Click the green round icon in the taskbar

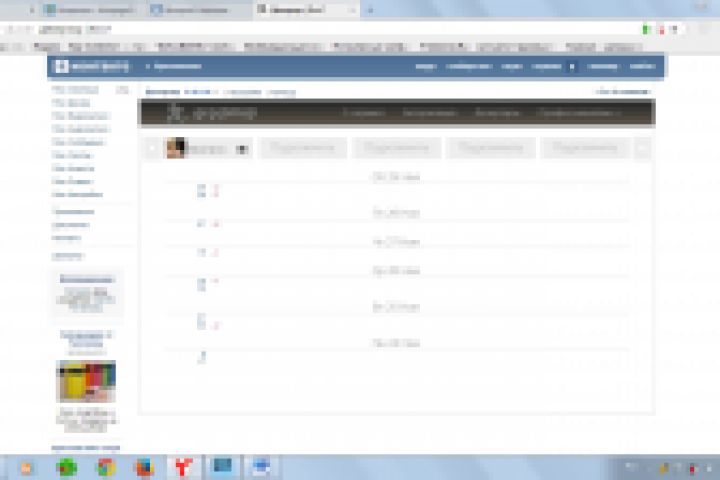point(67,468)
